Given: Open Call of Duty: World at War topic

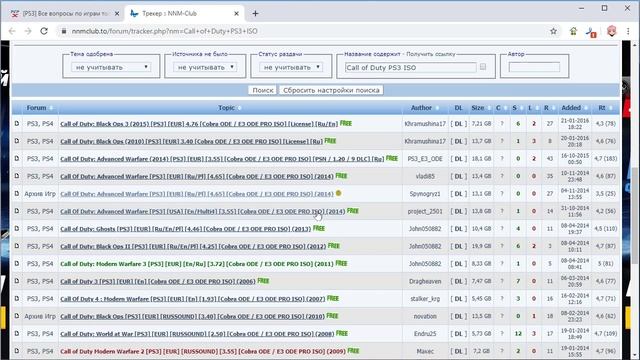Looking at the screenshot, I should coord(197,334).
